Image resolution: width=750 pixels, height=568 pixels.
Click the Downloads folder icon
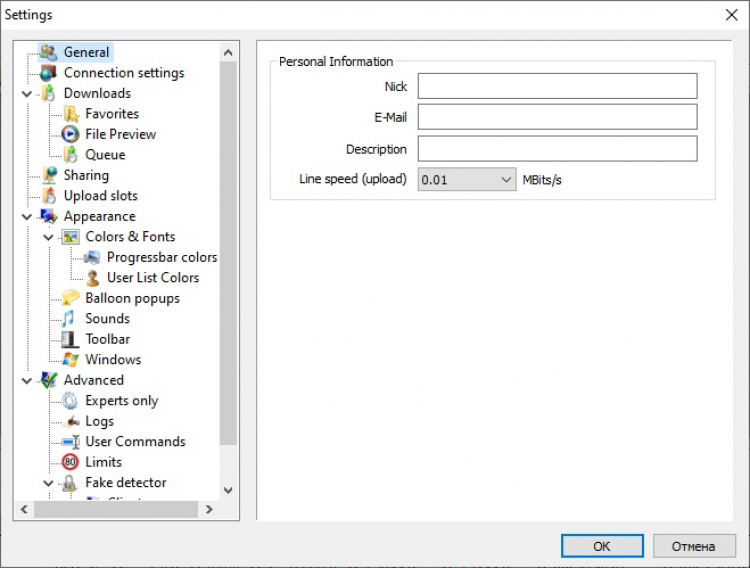tap(49, 93)
